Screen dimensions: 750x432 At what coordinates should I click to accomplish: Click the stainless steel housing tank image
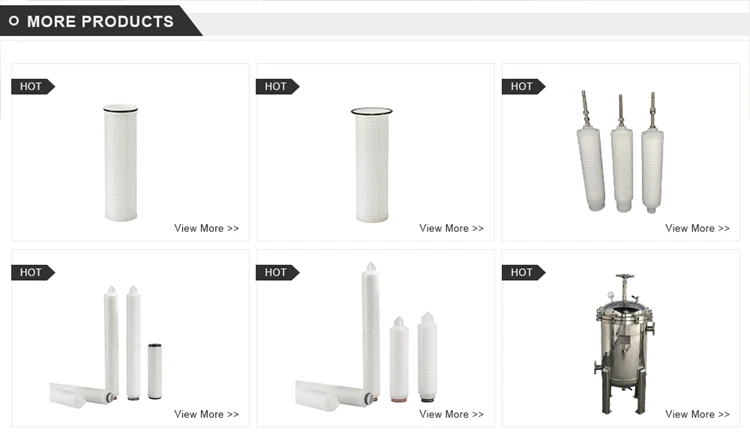click(x=625, y=344)
